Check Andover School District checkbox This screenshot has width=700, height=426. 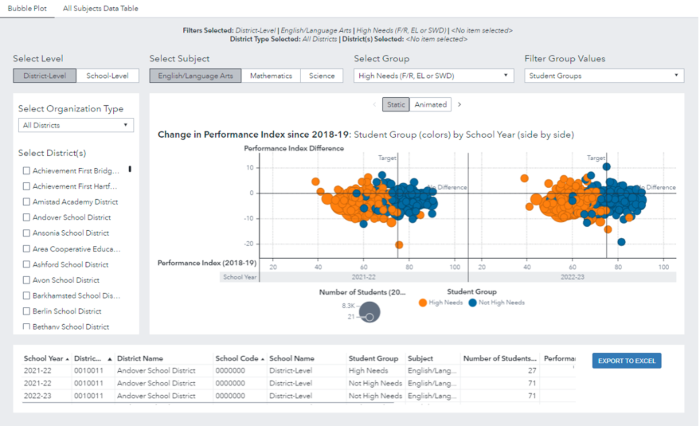click(26, 217)
